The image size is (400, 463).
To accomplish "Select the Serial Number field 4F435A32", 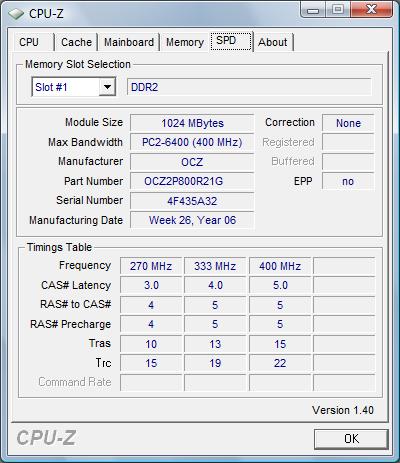I will 192,201.
